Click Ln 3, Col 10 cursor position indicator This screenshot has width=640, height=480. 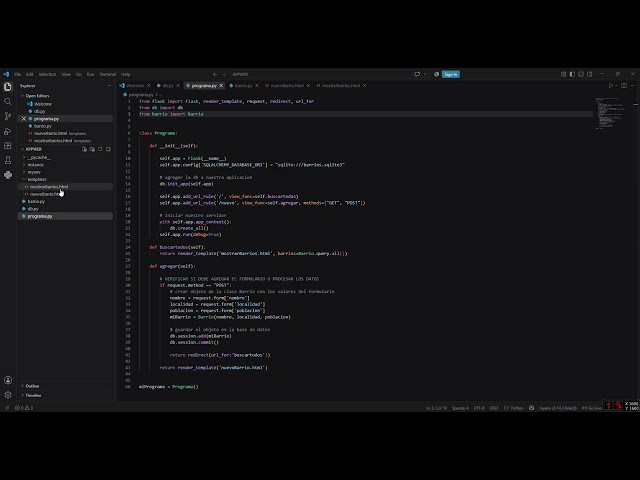pyautogui.click(x=436, y=407)
